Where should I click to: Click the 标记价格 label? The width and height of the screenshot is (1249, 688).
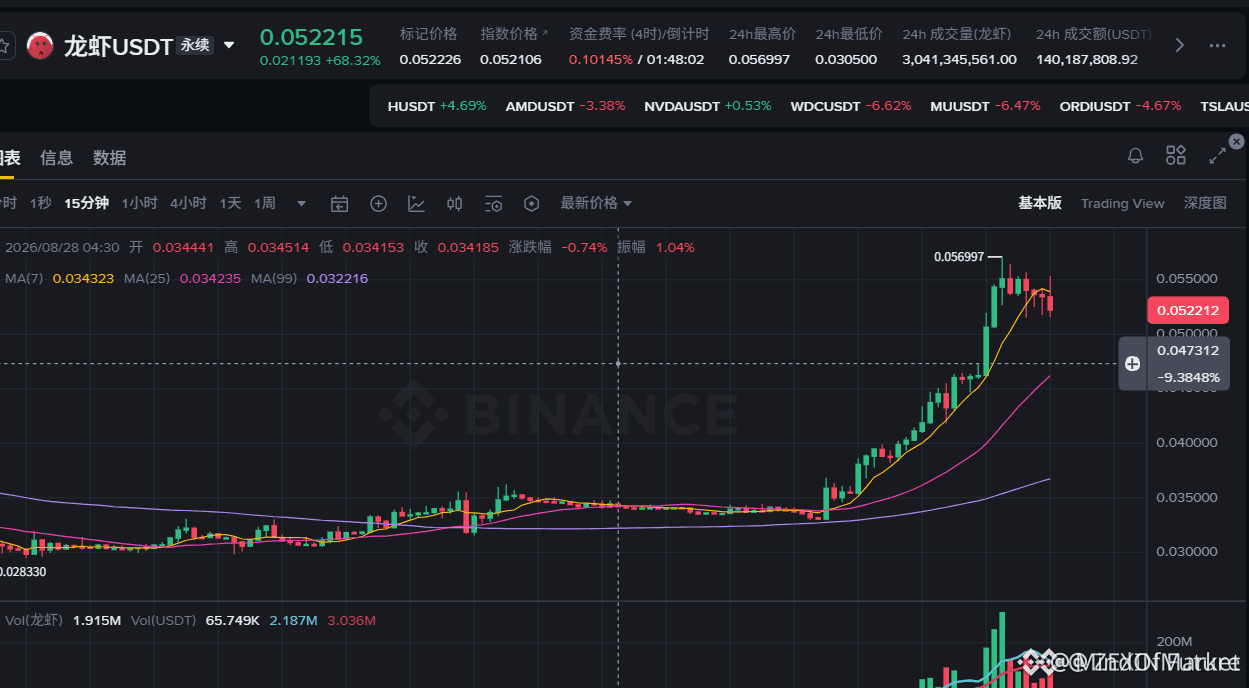[428, 33]
